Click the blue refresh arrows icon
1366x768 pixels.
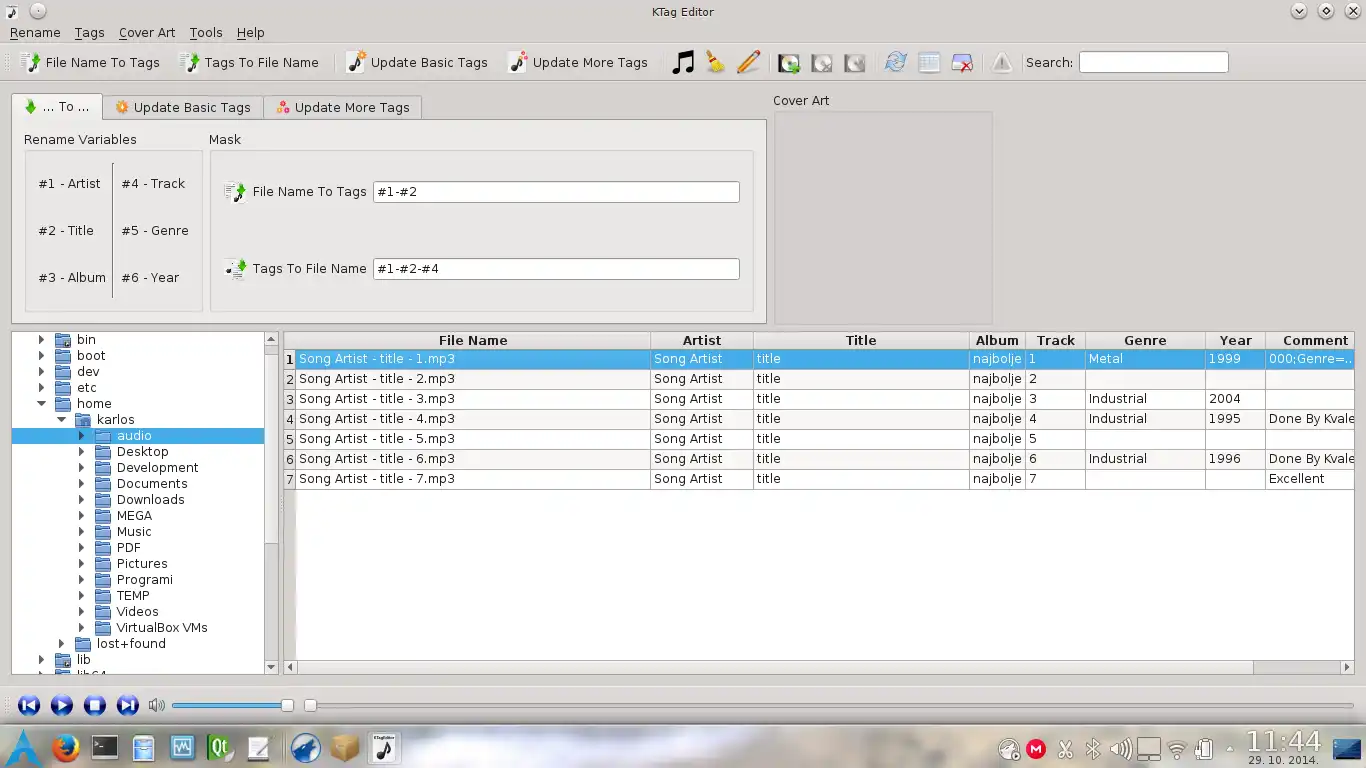pos(896,63)
